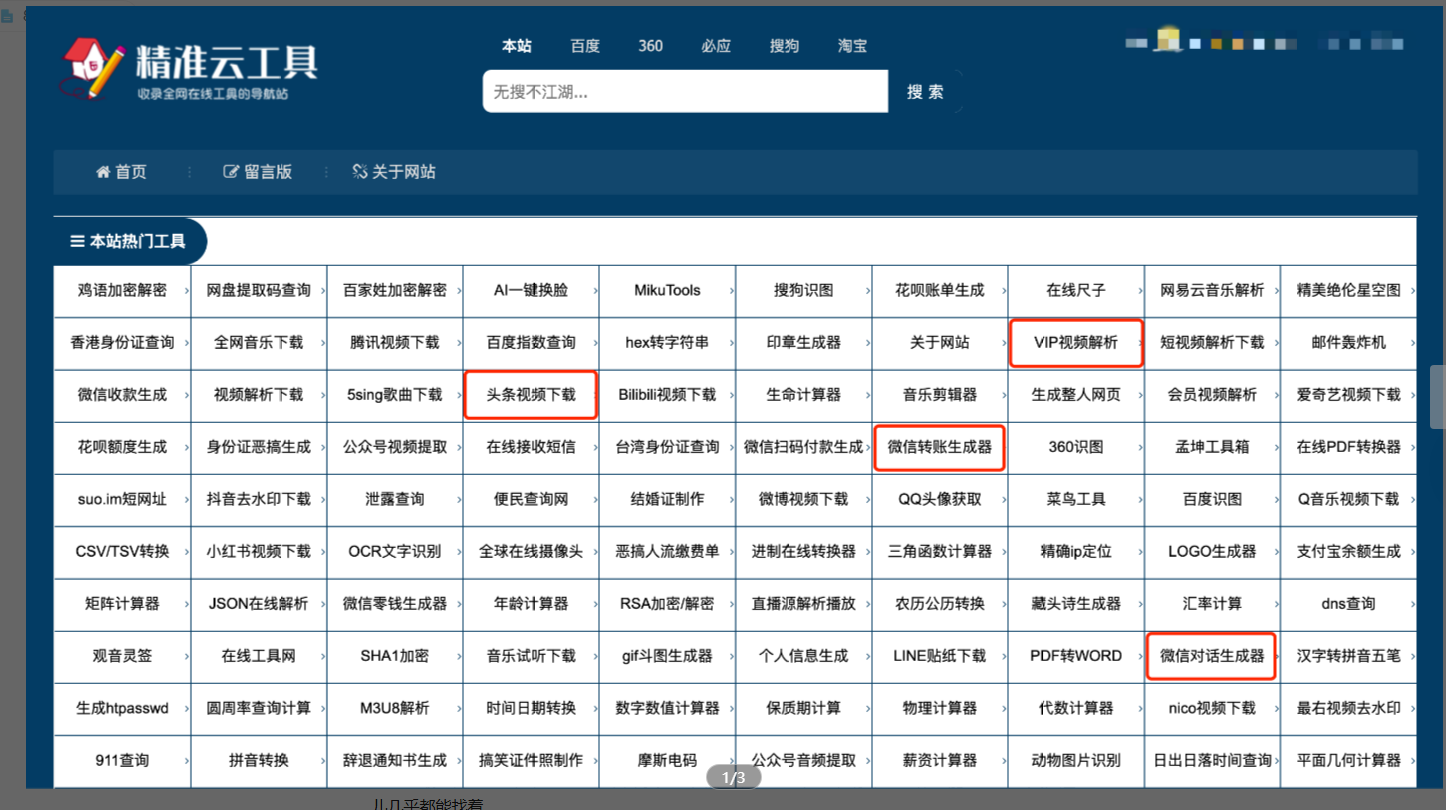This screenshot has height=810, width=1446.
Task: Open the AI一键换脸 tool
Action: (x=531, y=290)
